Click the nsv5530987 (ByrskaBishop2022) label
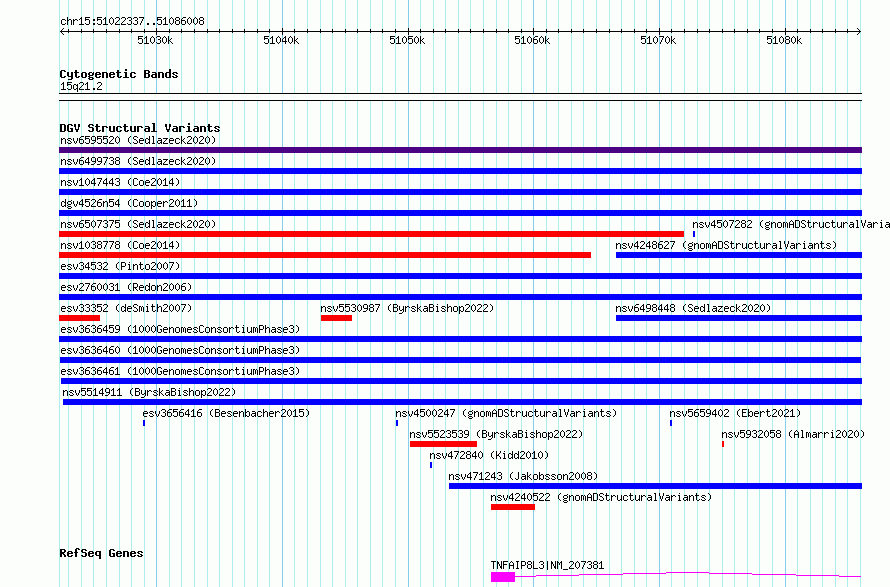The width and height of the screenshot is (890, 587). (407, 308)
